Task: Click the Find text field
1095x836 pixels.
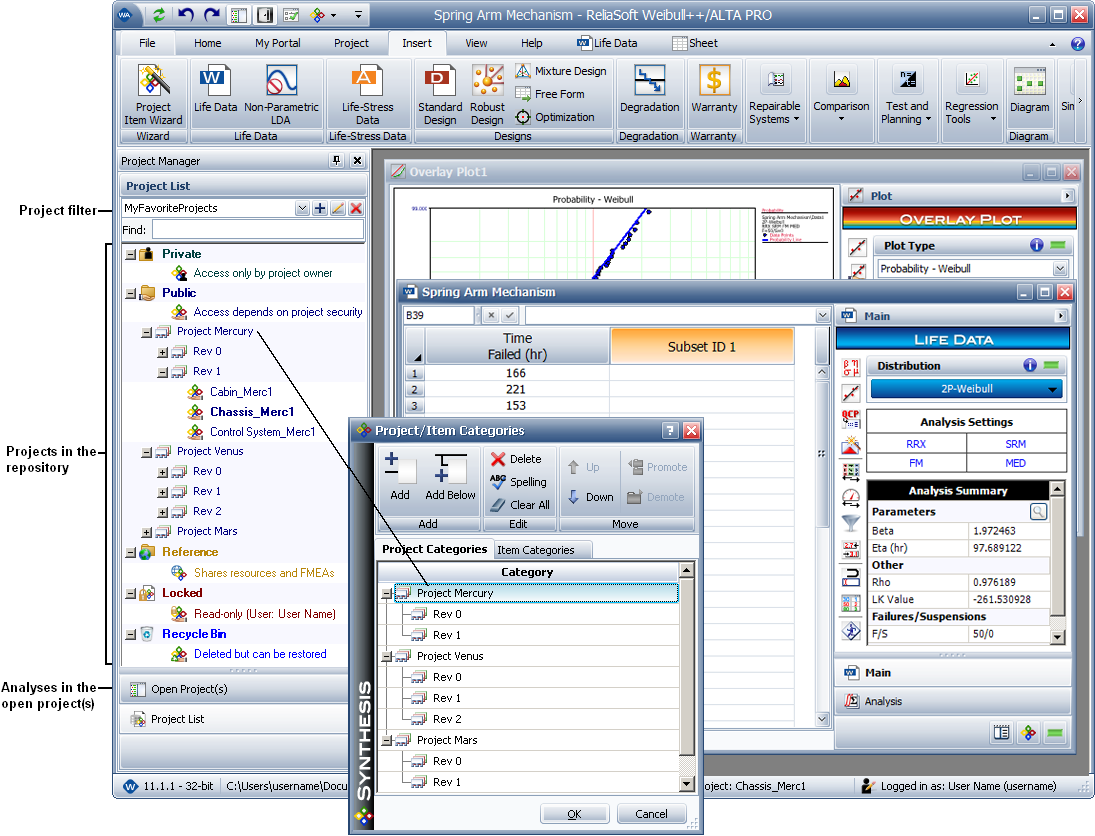Action: (x=258, y=230)
